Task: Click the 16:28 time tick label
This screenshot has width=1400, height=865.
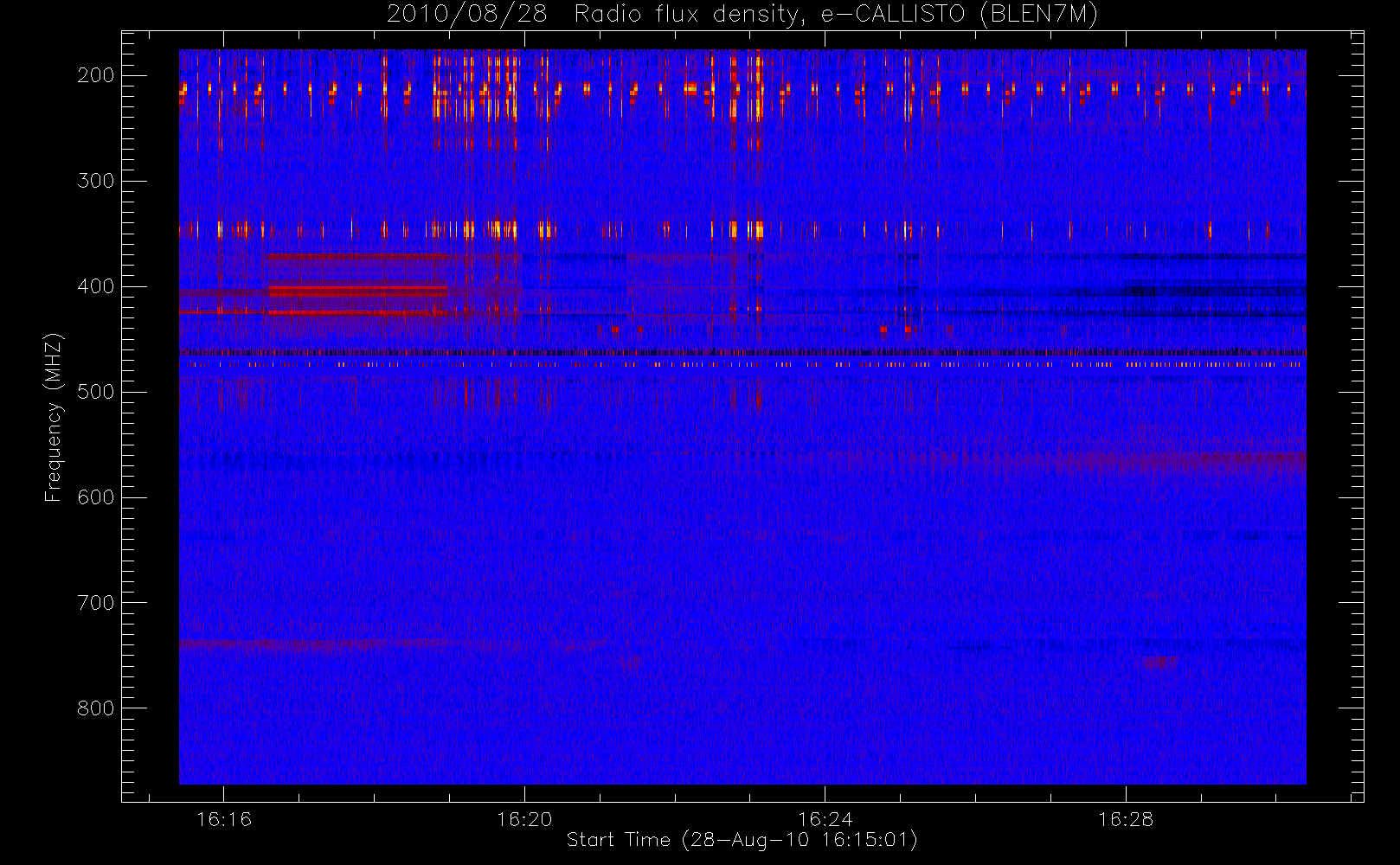Action: (1126, 819)
